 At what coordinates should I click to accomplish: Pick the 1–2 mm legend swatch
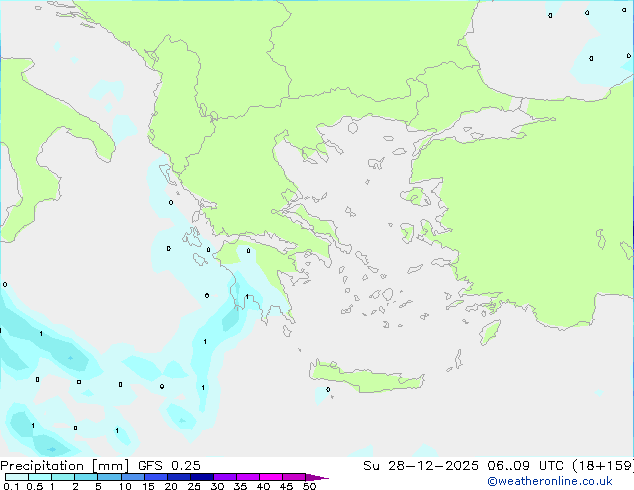tap(63, 477)
